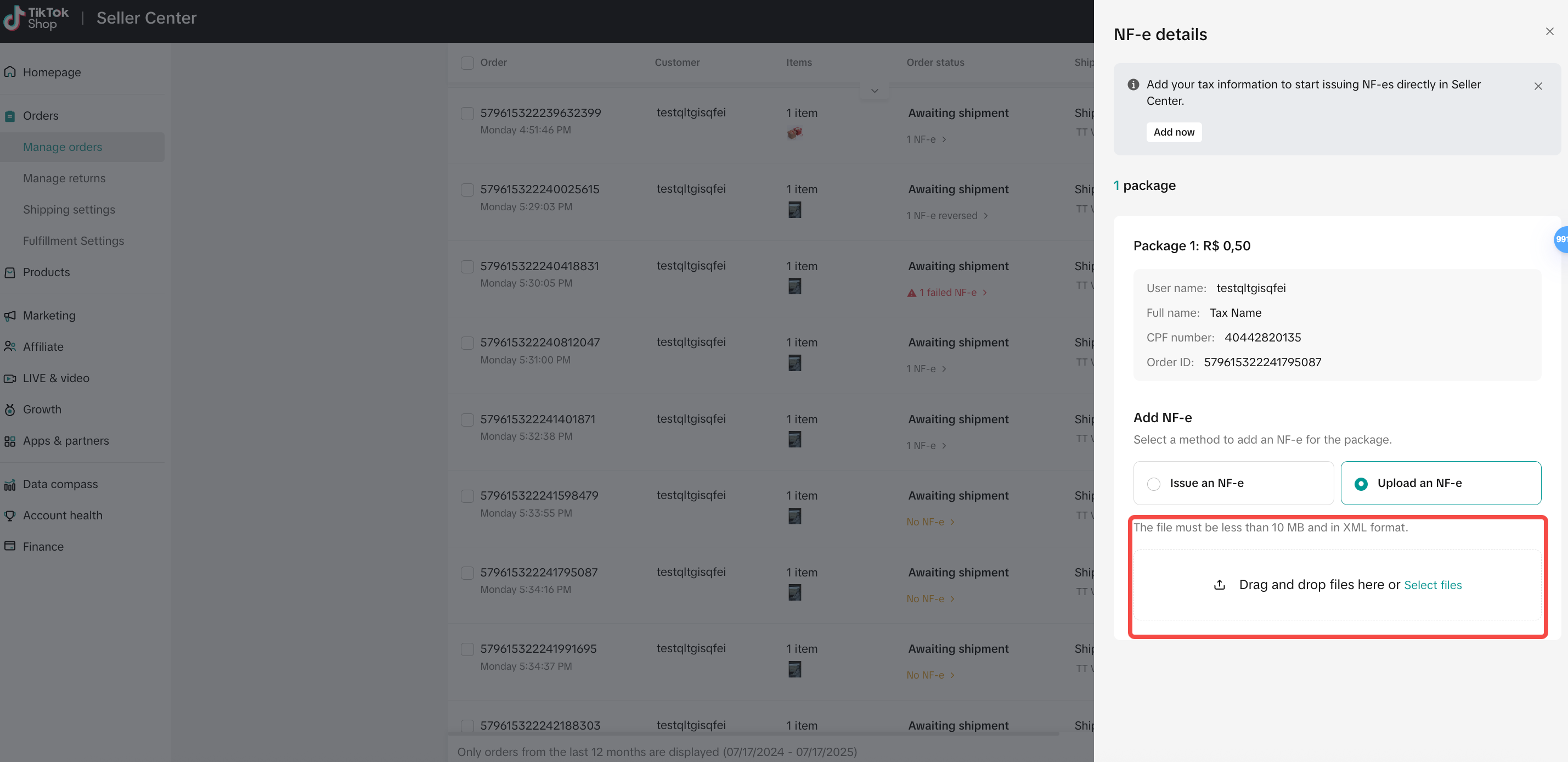
Task: Click product thumbnail of order 579615322239632399
Action: coord(794,133)
